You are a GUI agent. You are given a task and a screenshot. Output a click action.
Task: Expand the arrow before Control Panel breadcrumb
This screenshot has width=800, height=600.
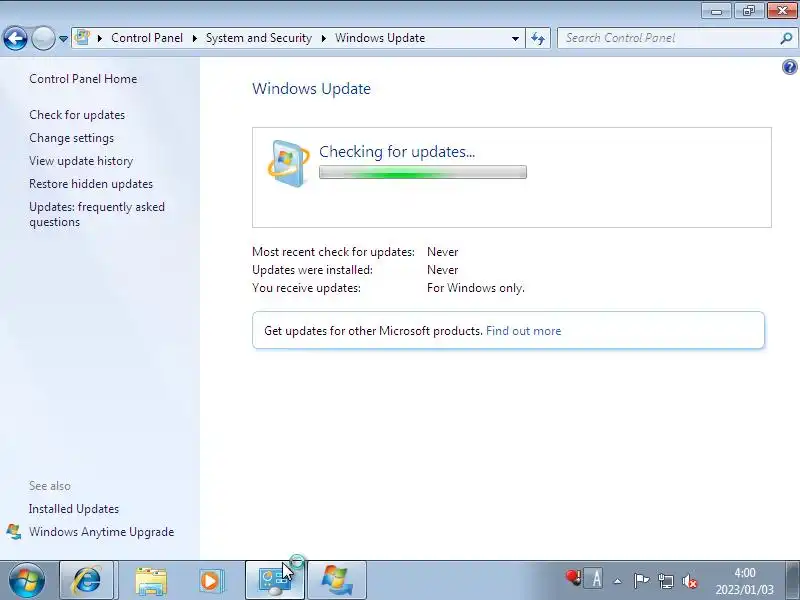(100, 38)
